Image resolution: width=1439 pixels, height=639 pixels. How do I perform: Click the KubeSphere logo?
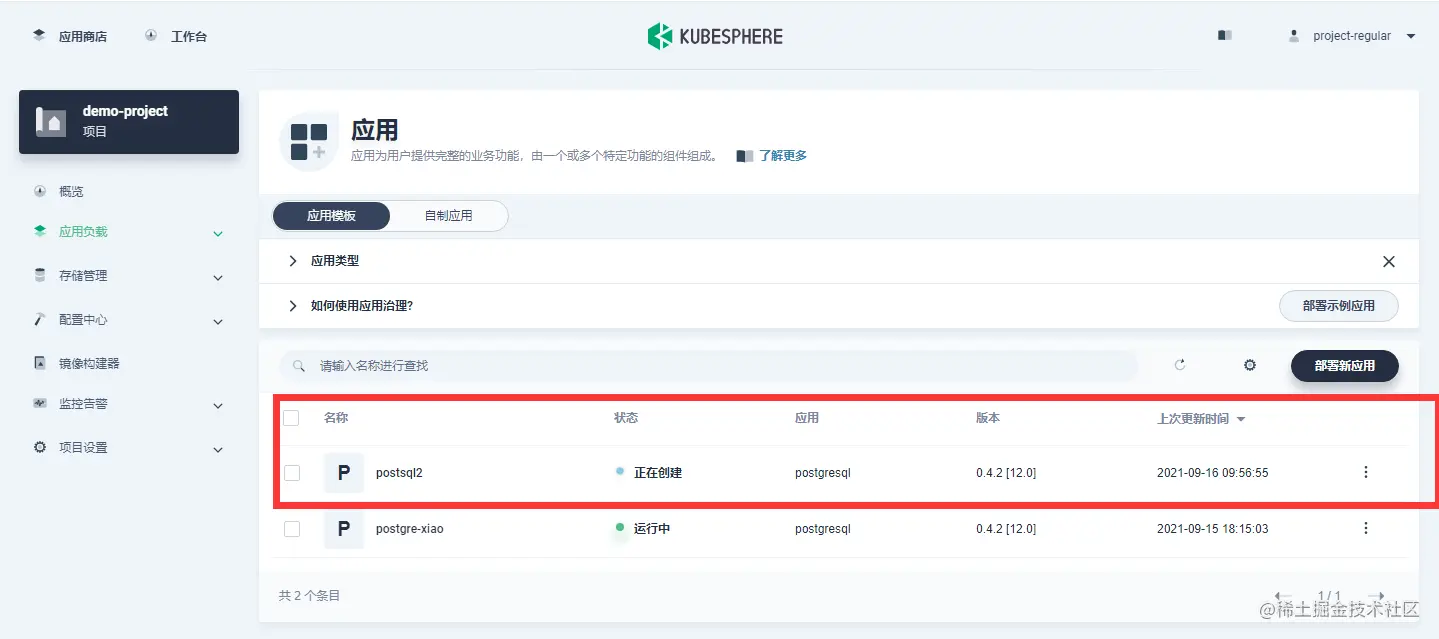point(715,36)
